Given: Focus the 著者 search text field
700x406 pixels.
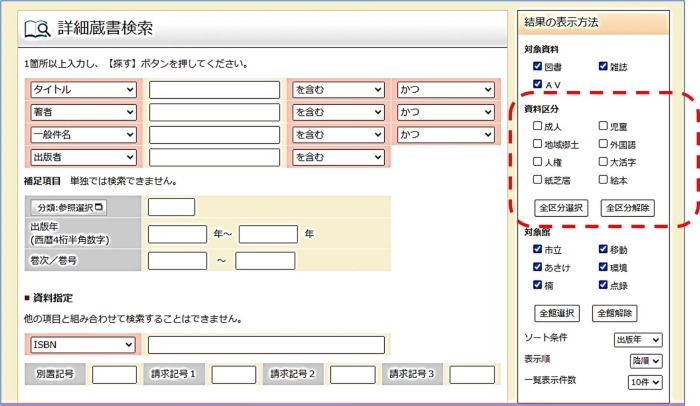Looking at the screenshot, I should 214,112.
